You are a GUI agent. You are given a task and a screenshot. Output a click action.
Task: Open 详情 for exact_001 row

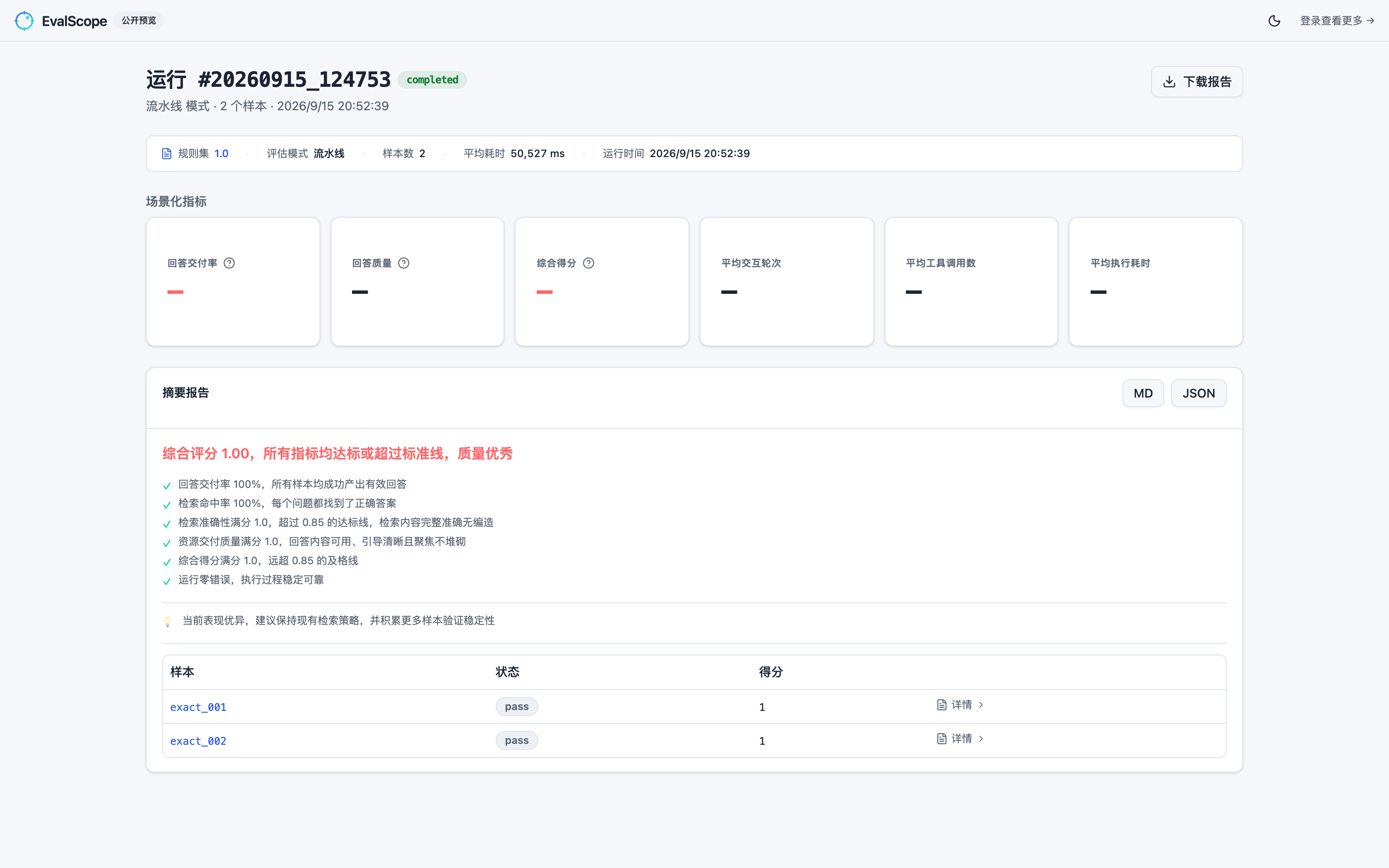pos(960,704)
